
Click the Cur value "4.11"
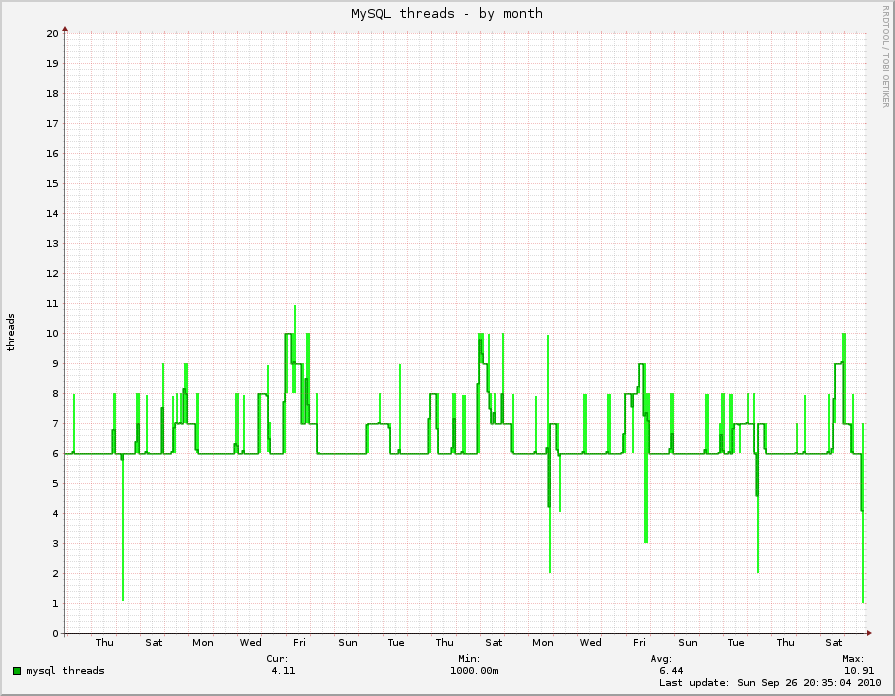tap(283, 670)
